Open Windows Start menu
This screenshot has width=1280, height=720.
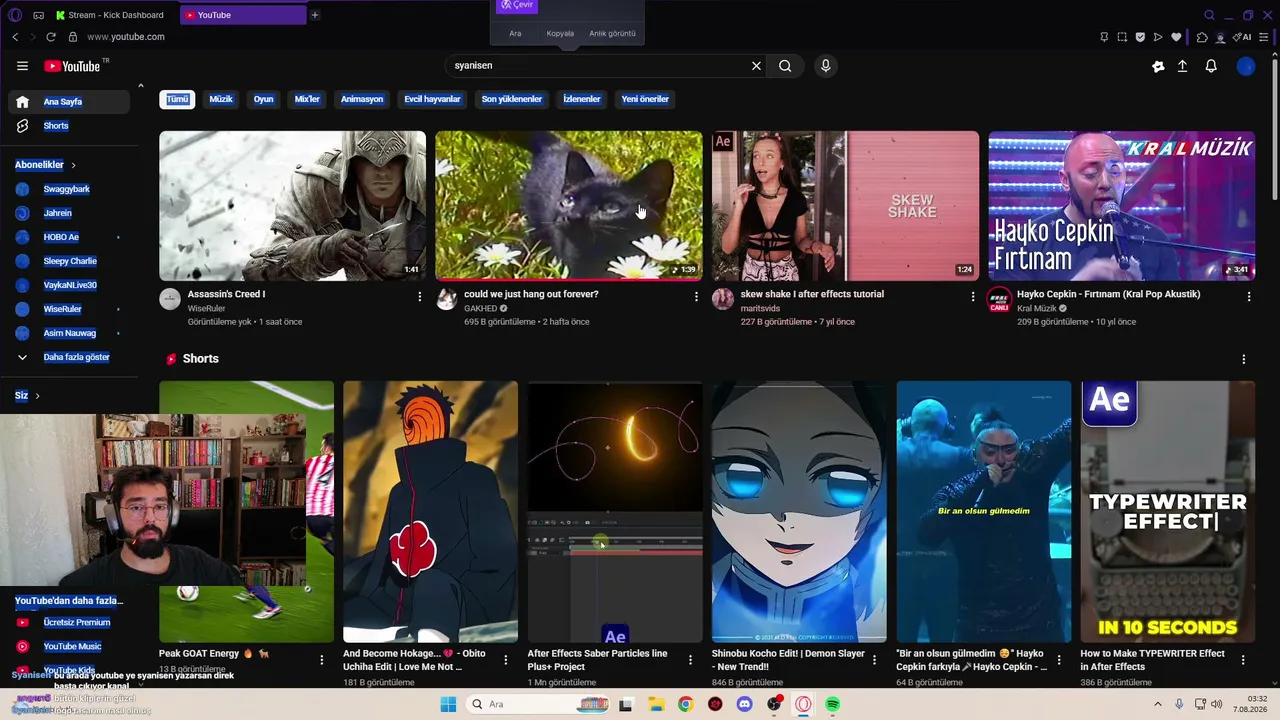(x=448, y=704)
